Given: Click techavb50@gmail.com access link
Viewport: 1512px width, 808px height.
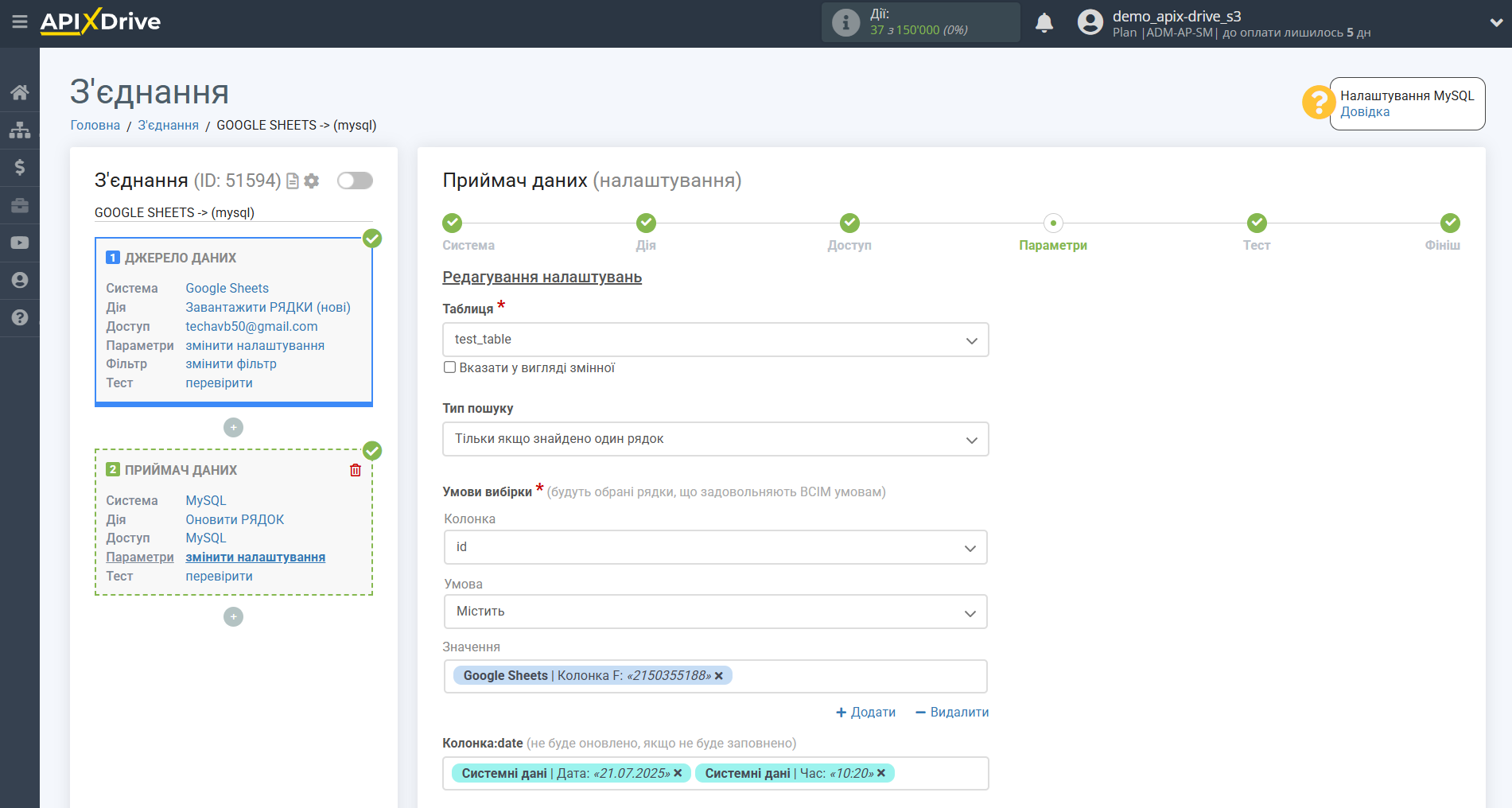Looking at the screenshot, I should tap(251, 326).
